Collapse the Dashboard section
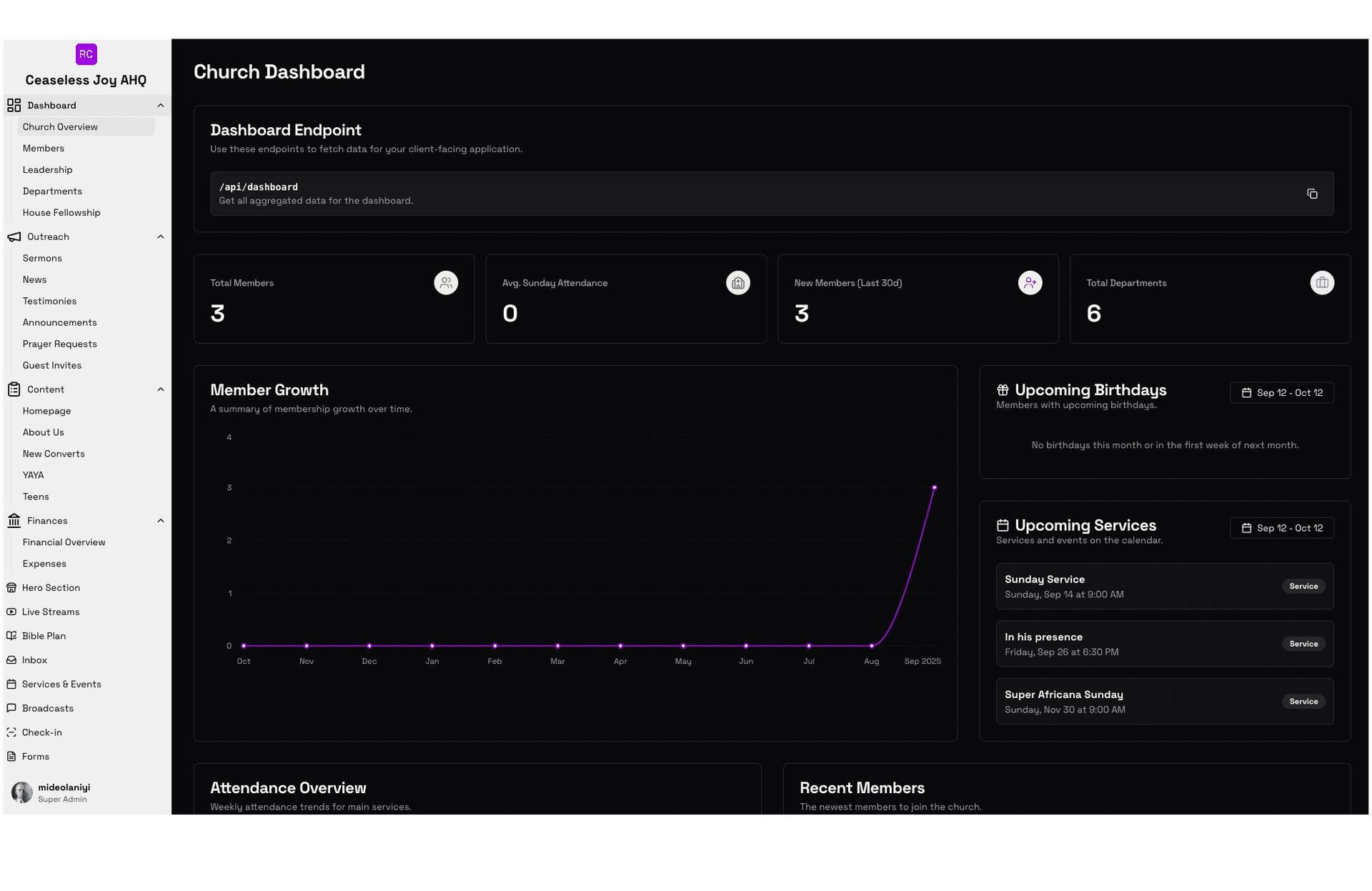This screenshot has width=1372, height=891. pyautogui.click(x=160, y=105)
